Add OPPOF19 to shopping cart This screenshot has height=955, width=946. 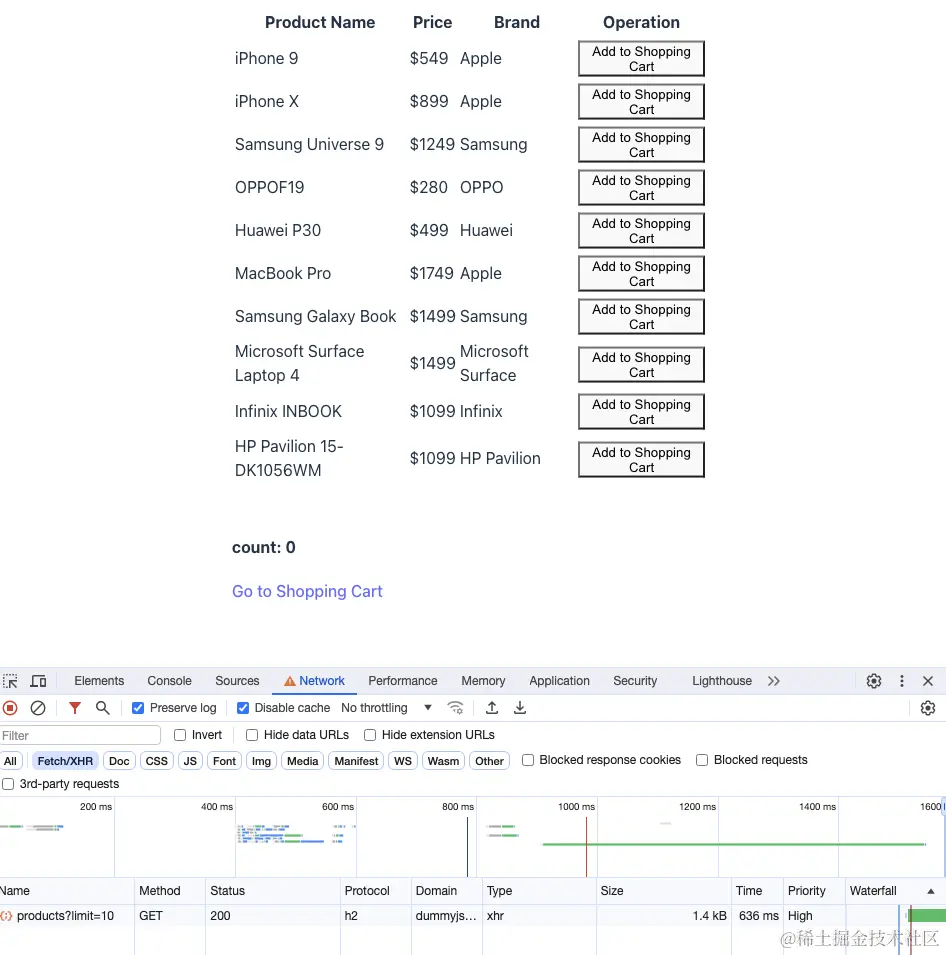641,188
